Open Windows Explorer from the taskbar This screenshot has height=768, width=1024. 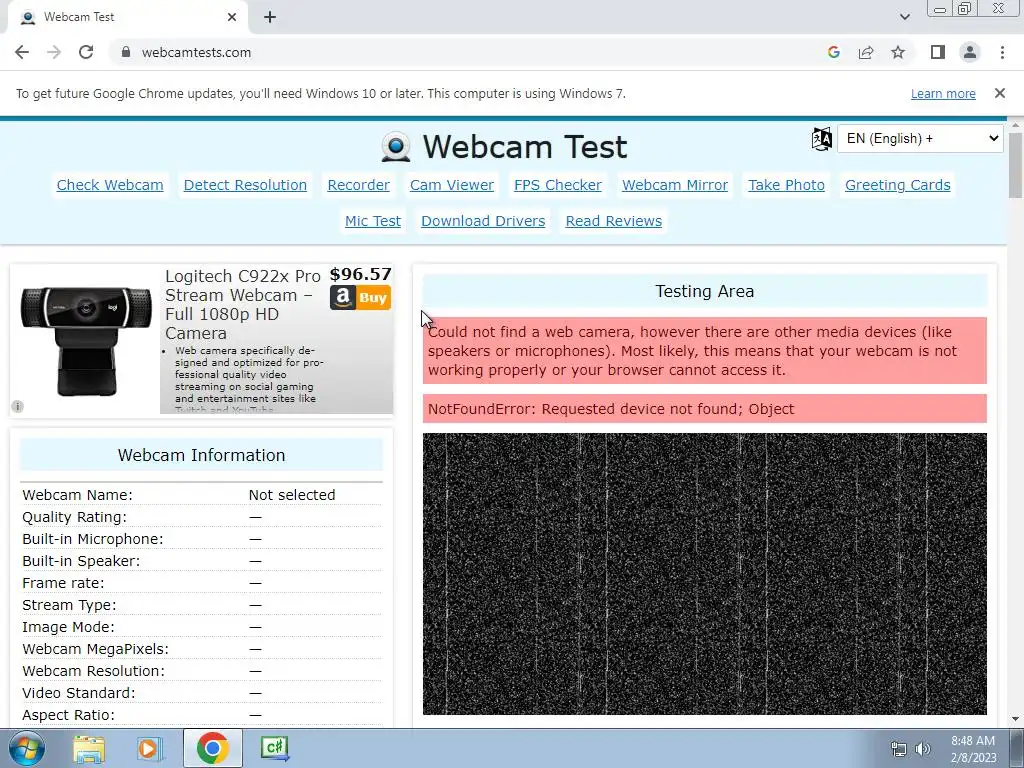(x=89, y=748)
